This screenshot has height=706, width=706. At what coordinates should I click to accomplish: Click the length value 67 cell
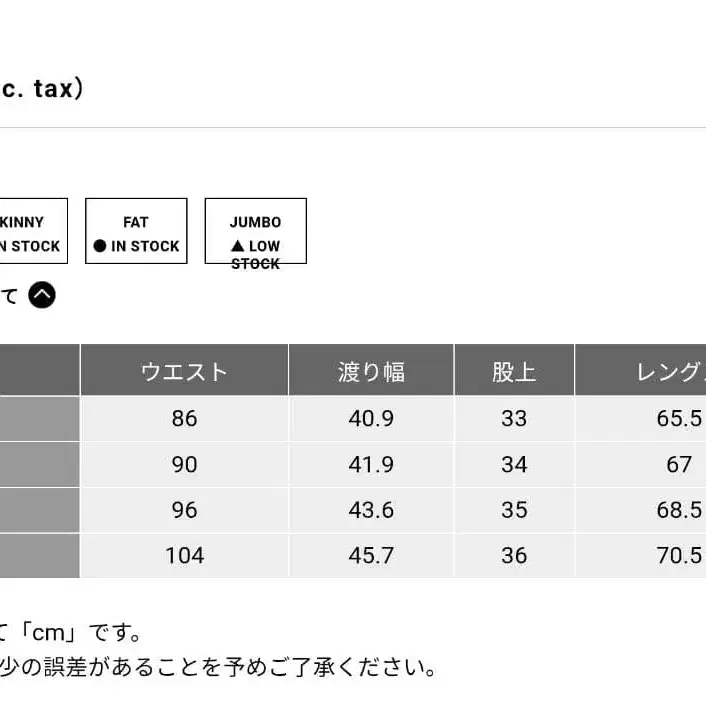pyautogui.click(x=679, y=464)
